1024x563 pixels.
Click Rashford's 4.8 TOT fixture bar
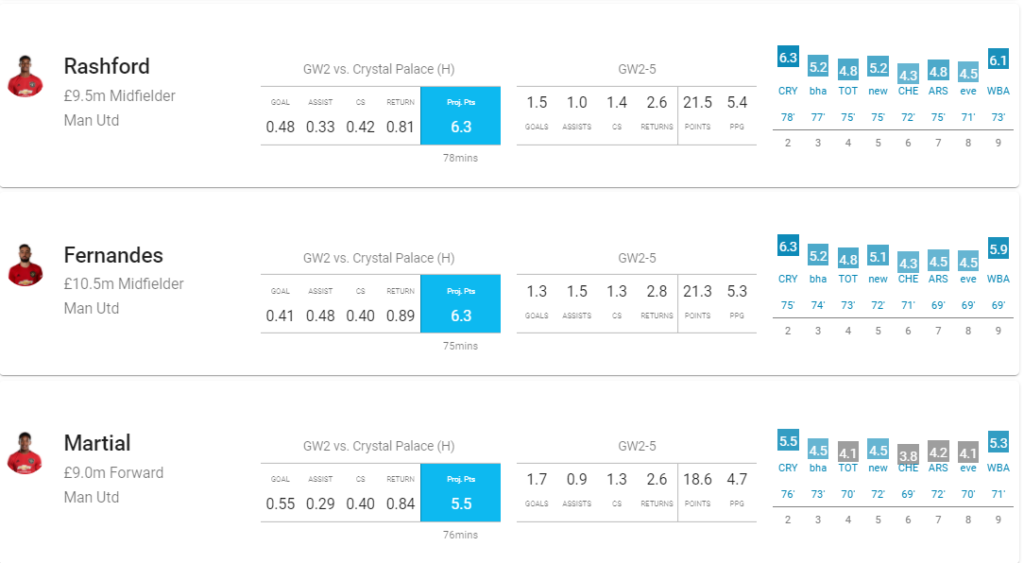click(848, 70)
